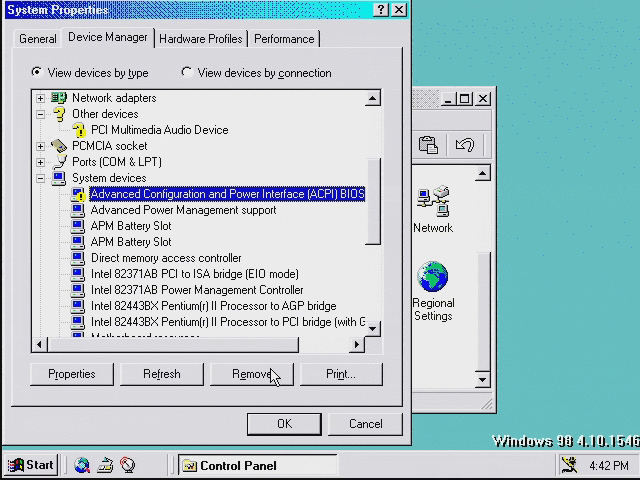
Task: Select Advanced Power Management support text
Action: [x=183, y=210]
